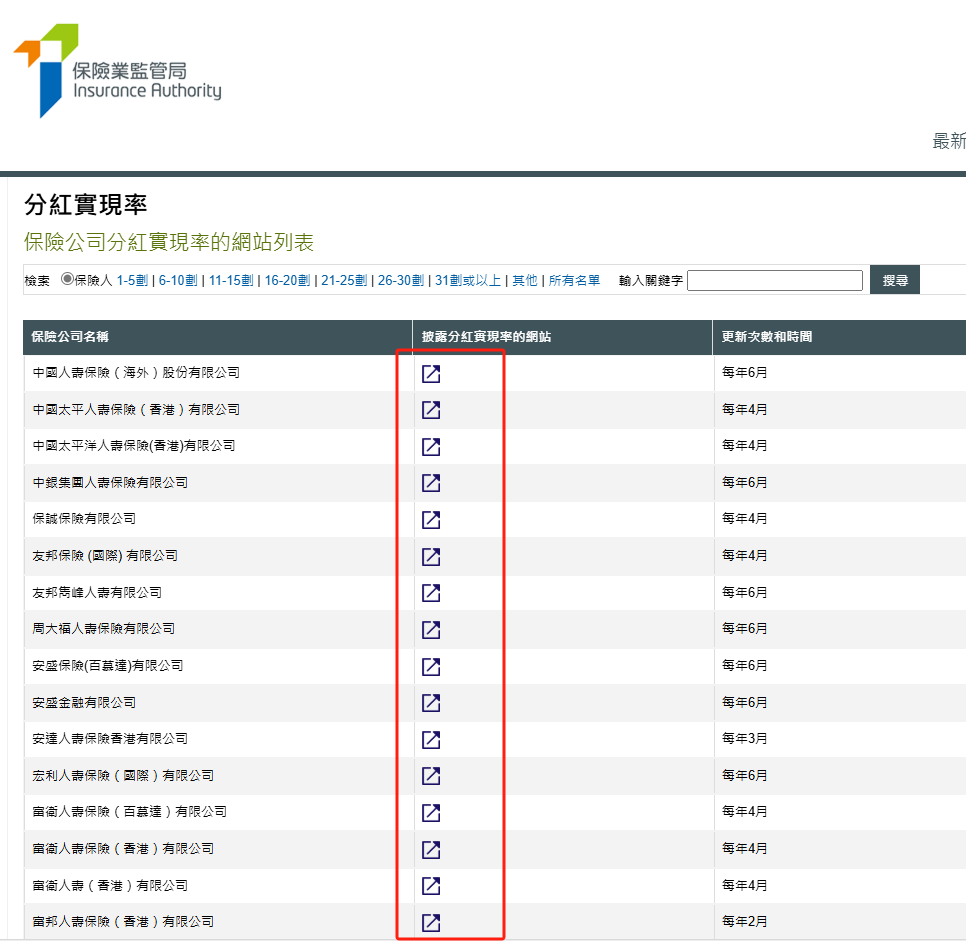This screenshot has width=966, height=941.
Task: Open 富邦人壽保險（香港）external link icon
Action: (431, 922)
